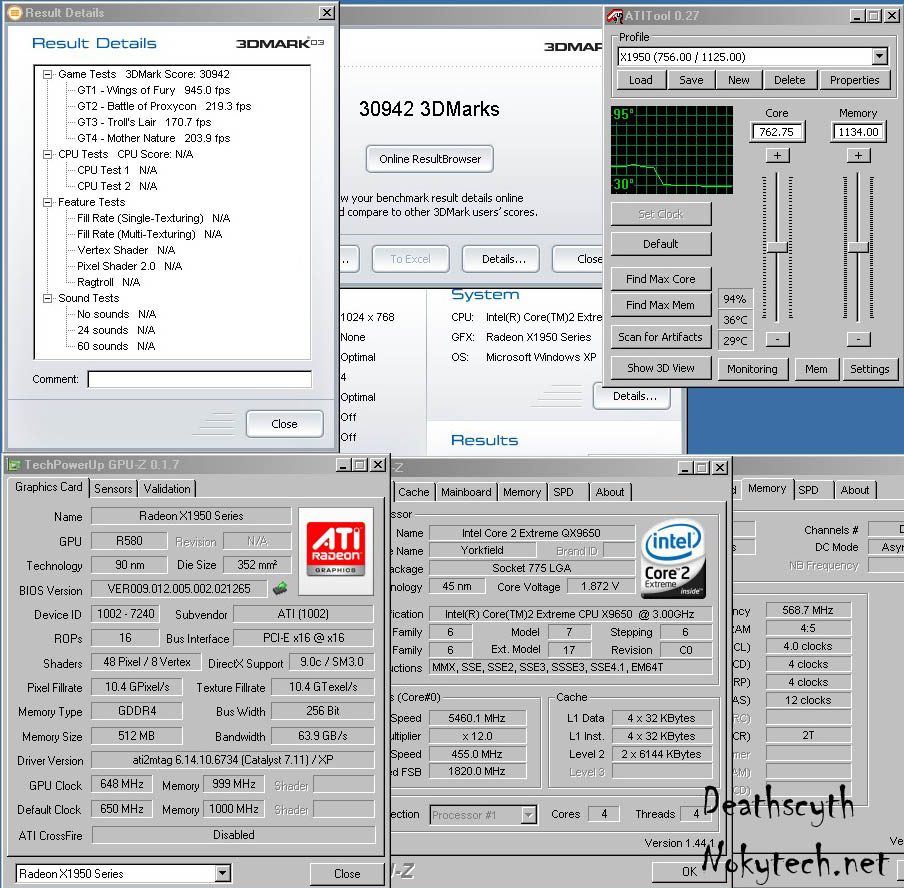Decrease Memory clock with the minus button
Screen dimensions: 904x888
[858, 339]
